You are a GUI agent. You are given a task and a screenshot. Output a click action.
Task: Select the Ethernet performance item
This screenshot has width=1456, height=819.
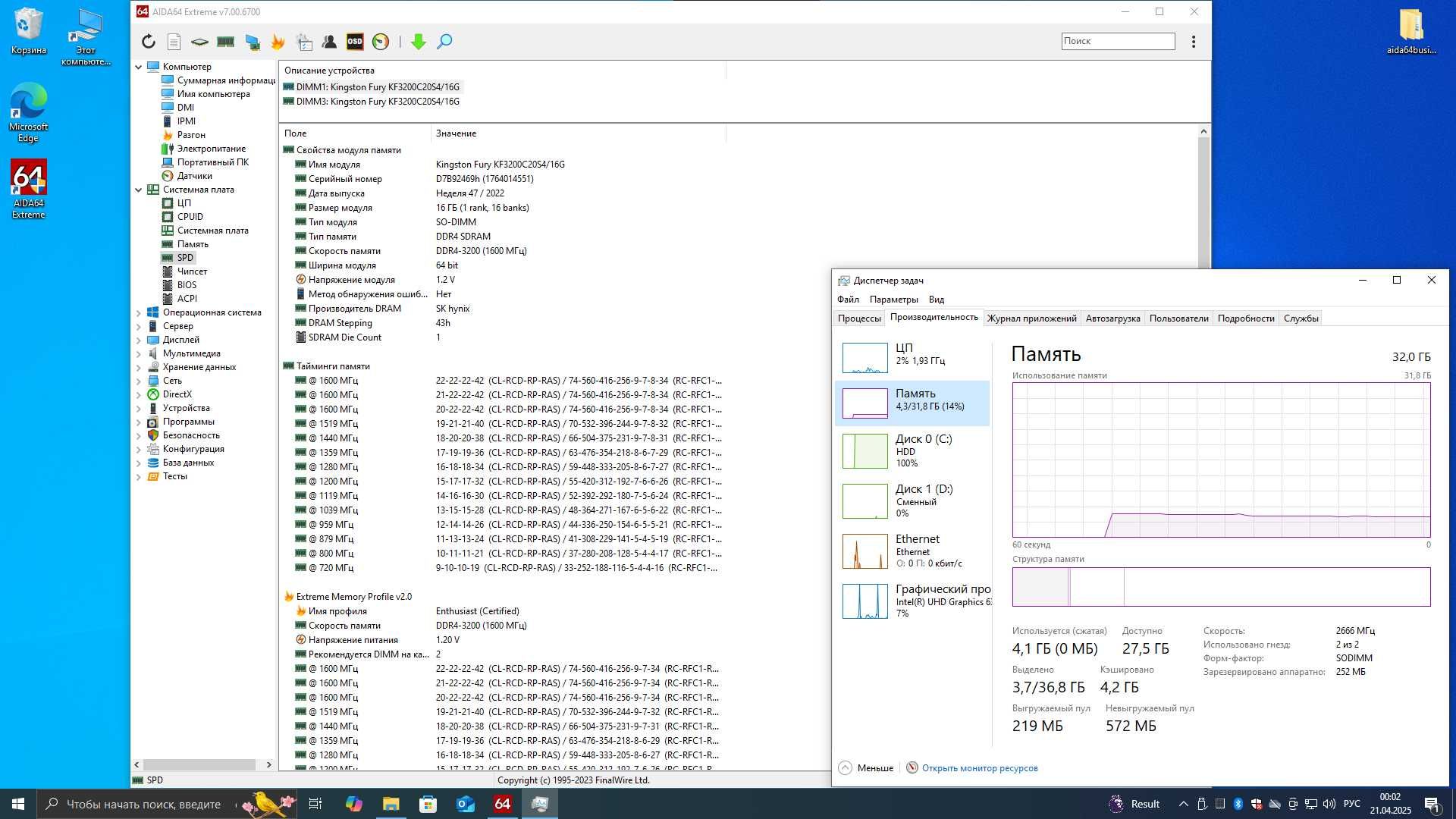click(x=912, y=551)
